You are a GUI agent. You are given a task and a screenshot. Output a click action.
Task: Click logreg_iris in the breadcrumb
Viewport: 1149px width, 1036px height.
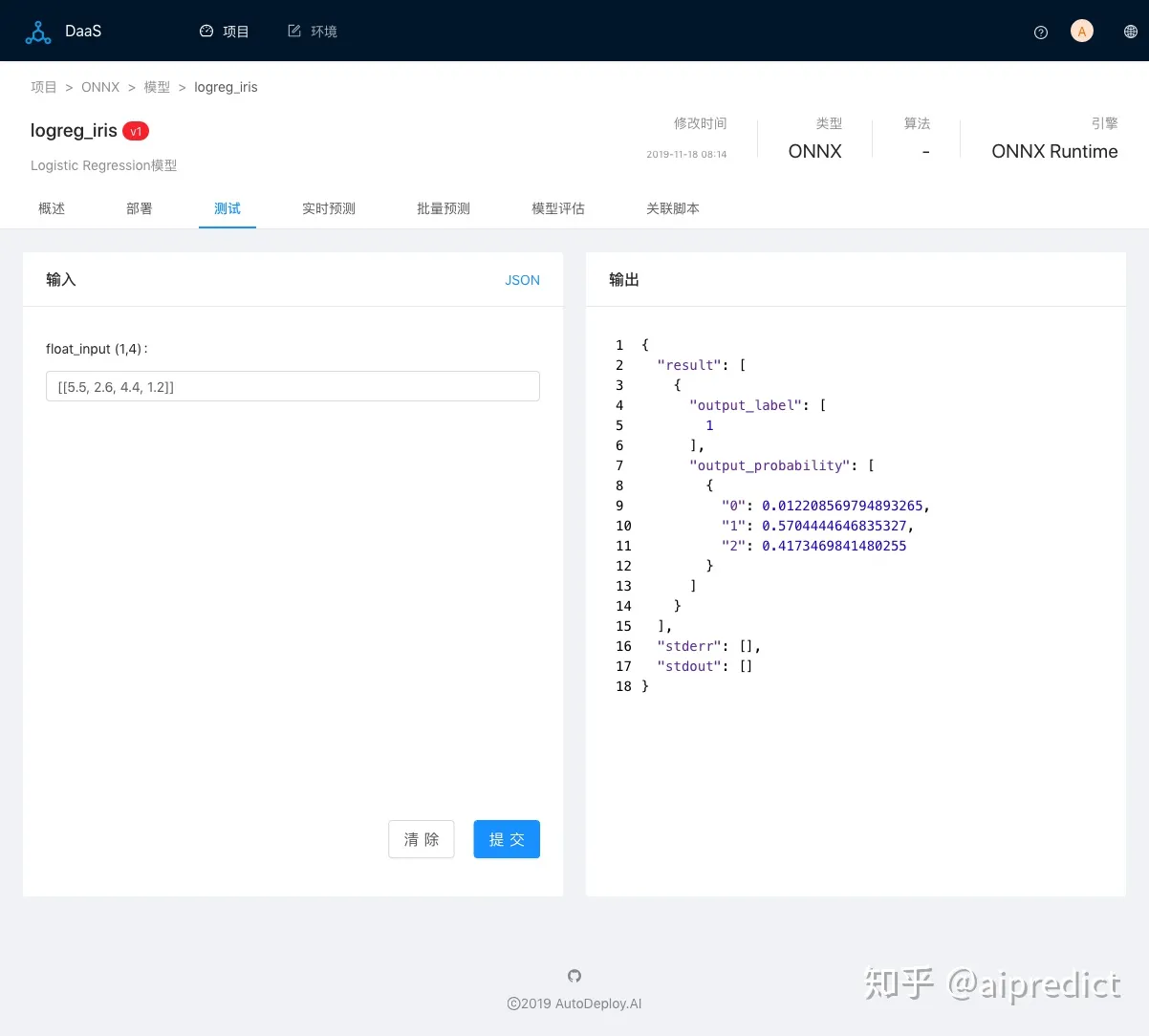point(226,87)
